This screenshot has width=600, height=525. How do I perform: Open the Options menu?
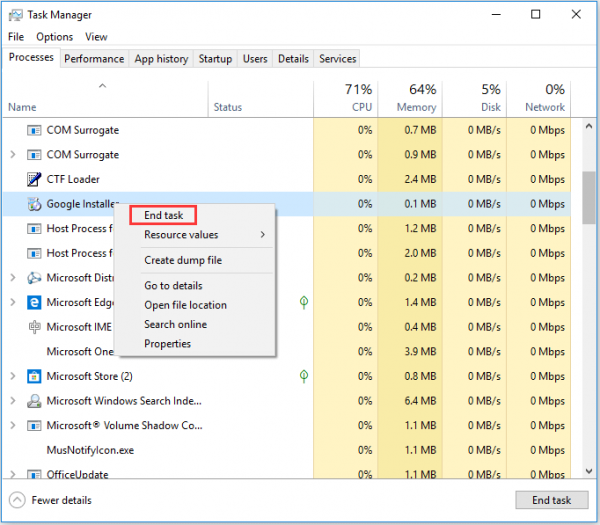pyautogui.click(x=55, y=37)
